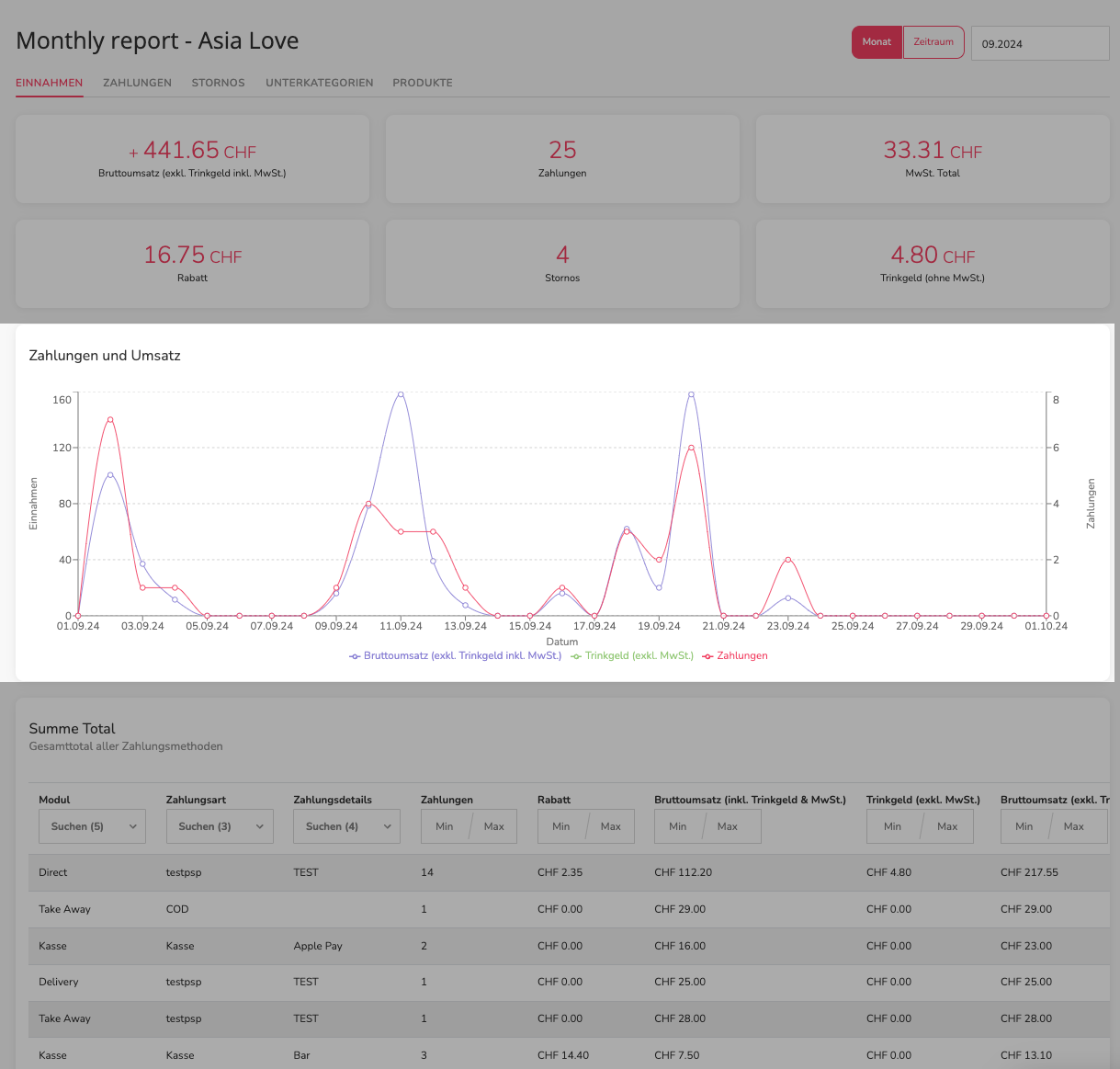The height and width of the screenshot is (1069, 1120).
Task: Toggle the Trinkgeld legend series in chart
Action: pos(632,656)
